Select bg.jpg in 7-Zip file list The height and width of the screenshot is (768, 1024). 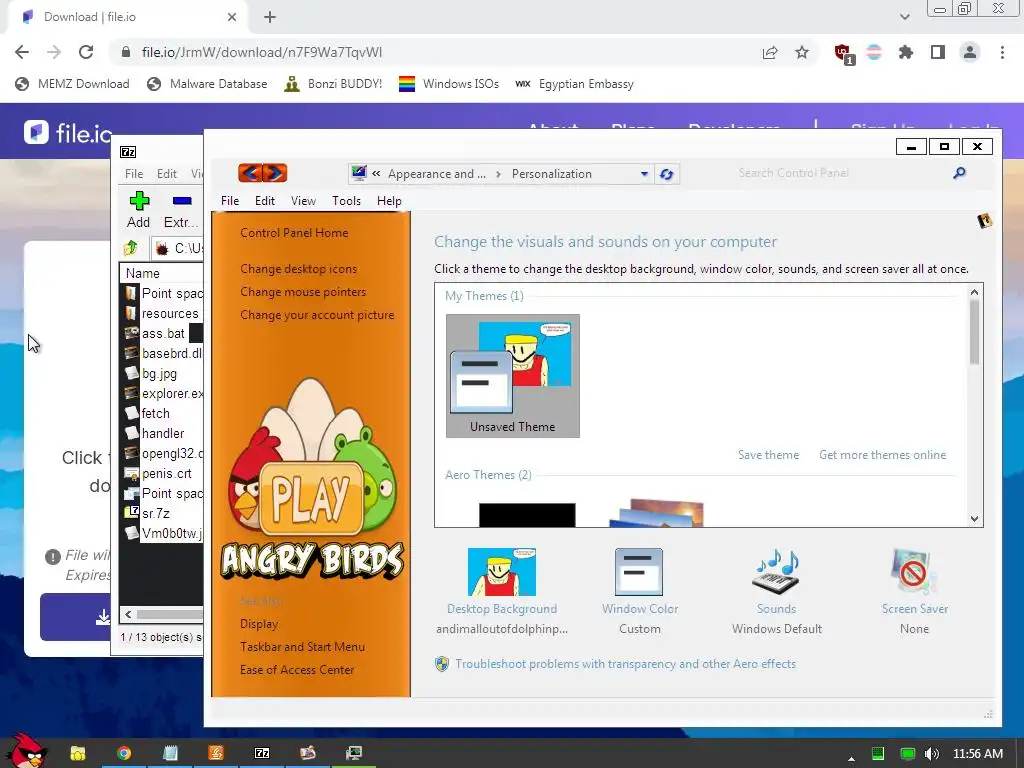pyautogui.click(x=159, y=374)
